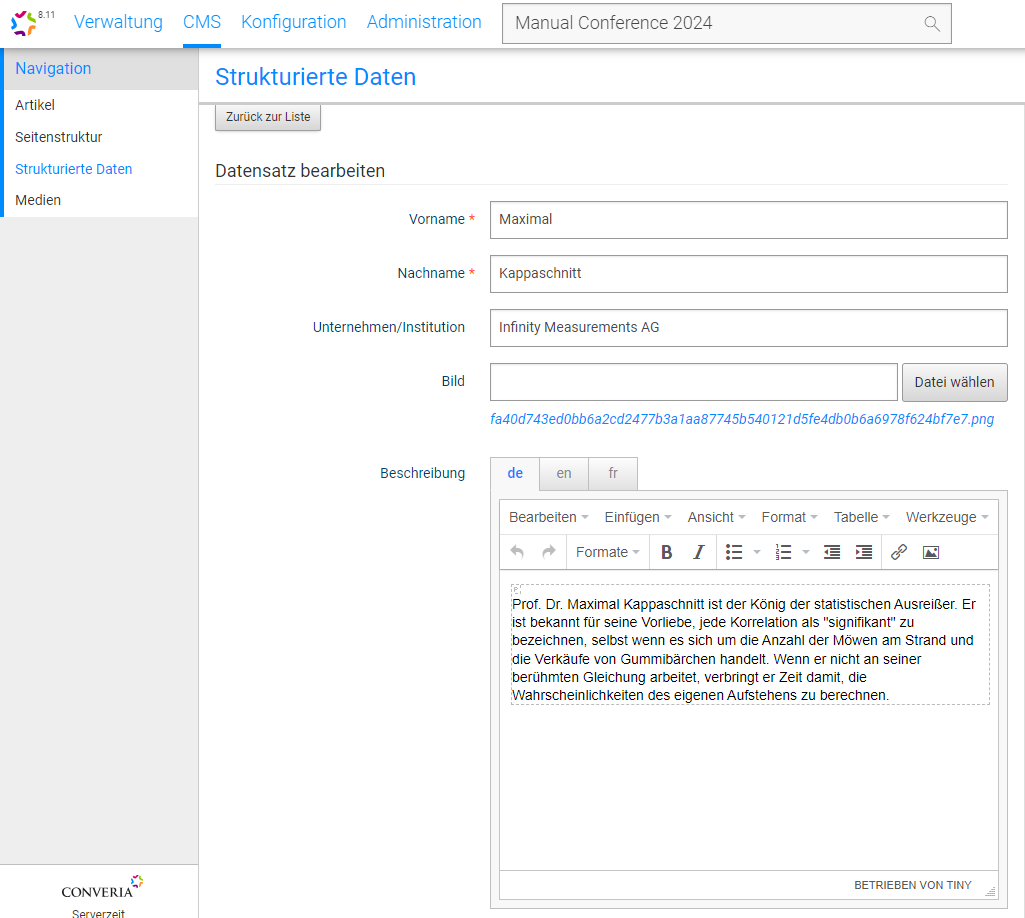1025x918 pixels.
Task: Toggle the bullet list icon
Action: pyautogui.click(x=734, y=552)
